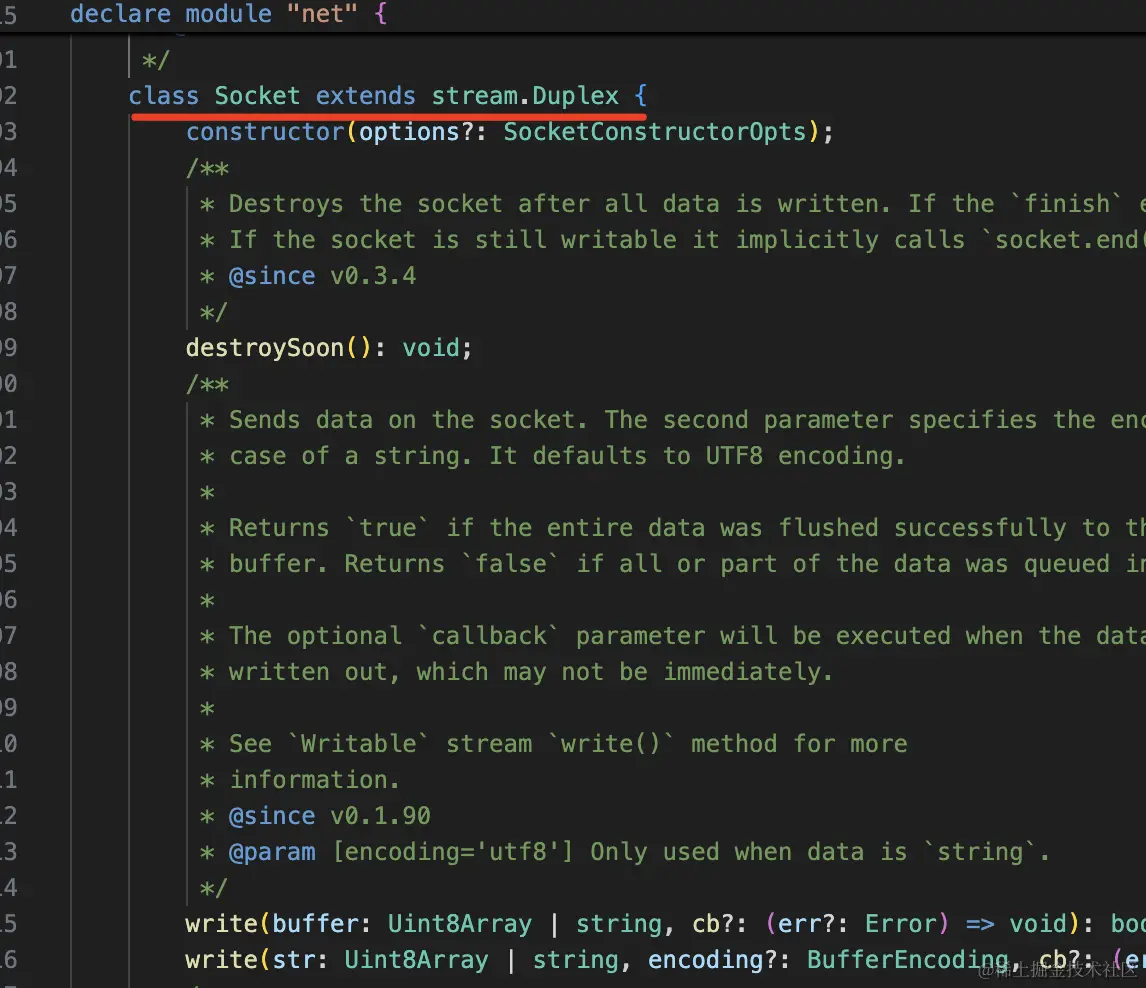1146x988 pixels.
Task: Click the constructor keyword
Action: (x=265, y=132)
